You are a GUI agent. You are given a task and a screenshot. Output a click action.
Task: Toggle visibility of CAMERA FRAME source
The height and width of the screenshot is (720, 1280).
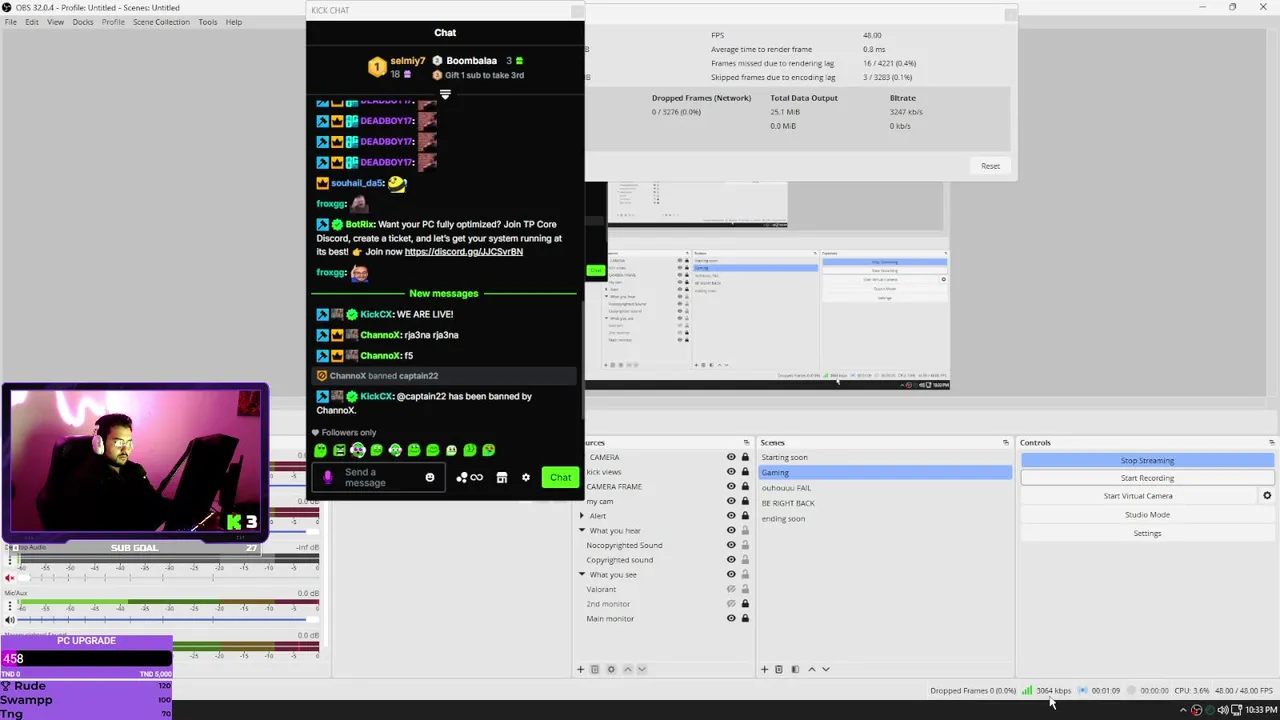pyautogui.click(x=731, y=486)
